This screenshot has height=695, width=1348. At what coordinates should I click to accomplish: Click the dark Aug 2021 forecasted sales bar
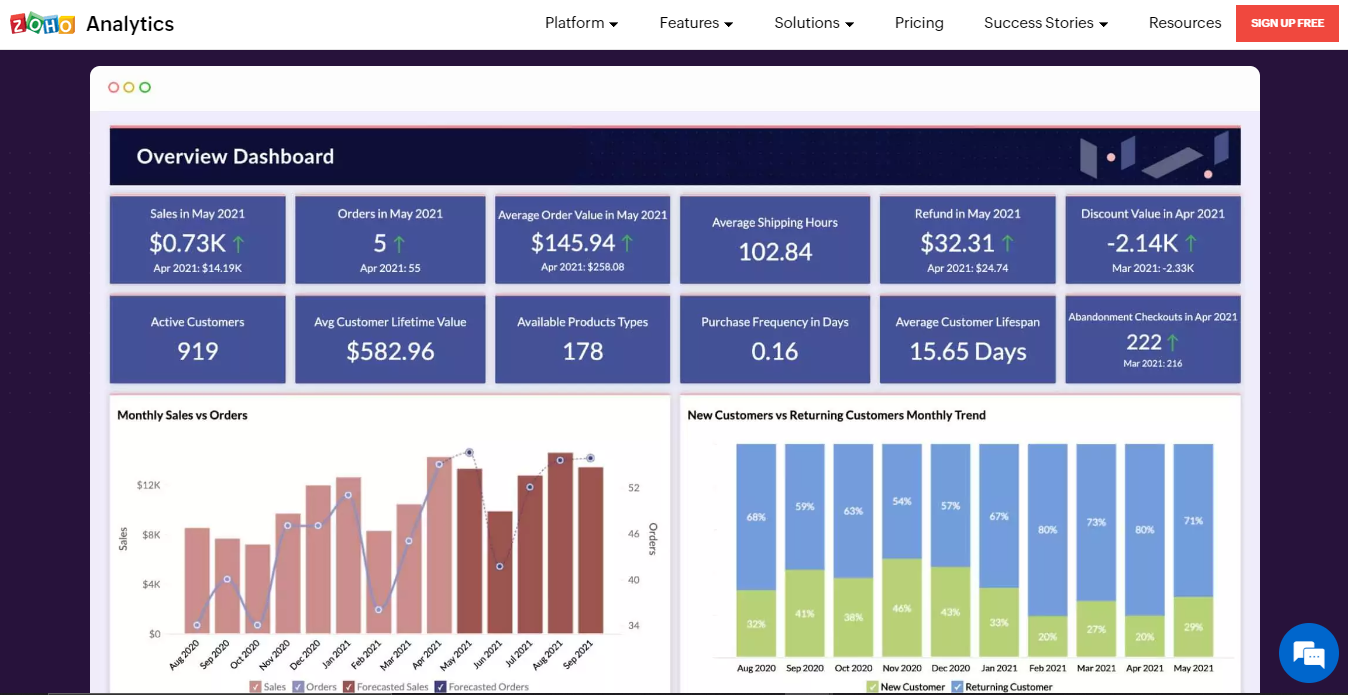(560, 543)
